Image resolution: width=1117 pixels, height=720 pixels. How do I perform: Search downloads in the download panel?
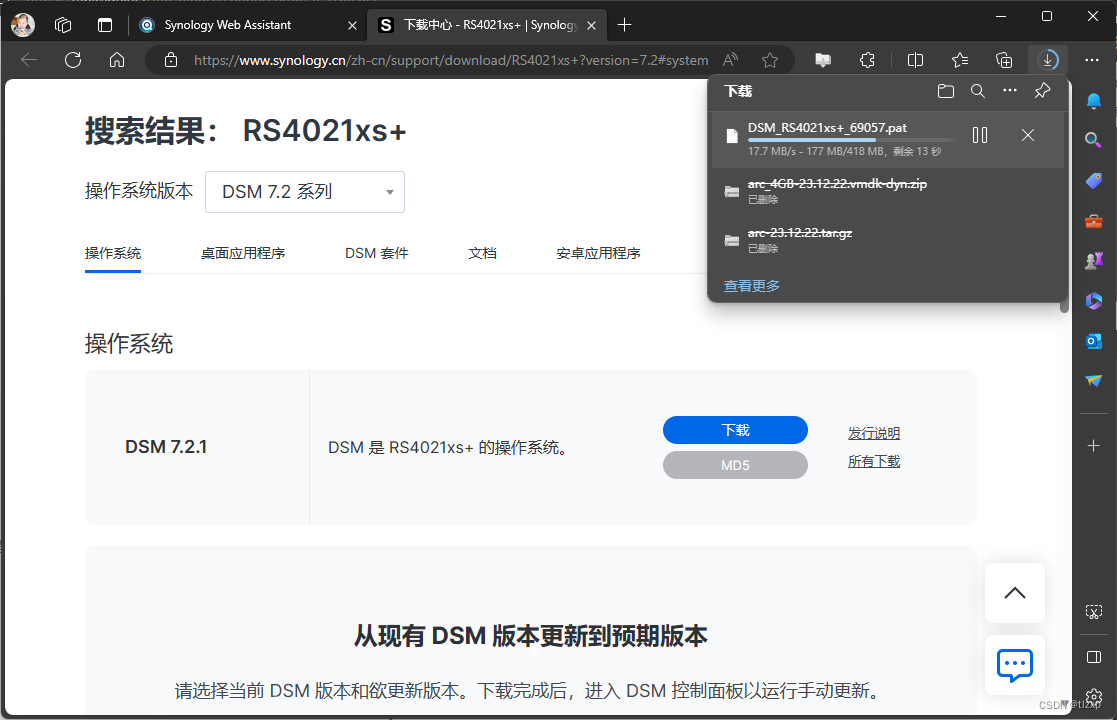[x=978, y=91]
